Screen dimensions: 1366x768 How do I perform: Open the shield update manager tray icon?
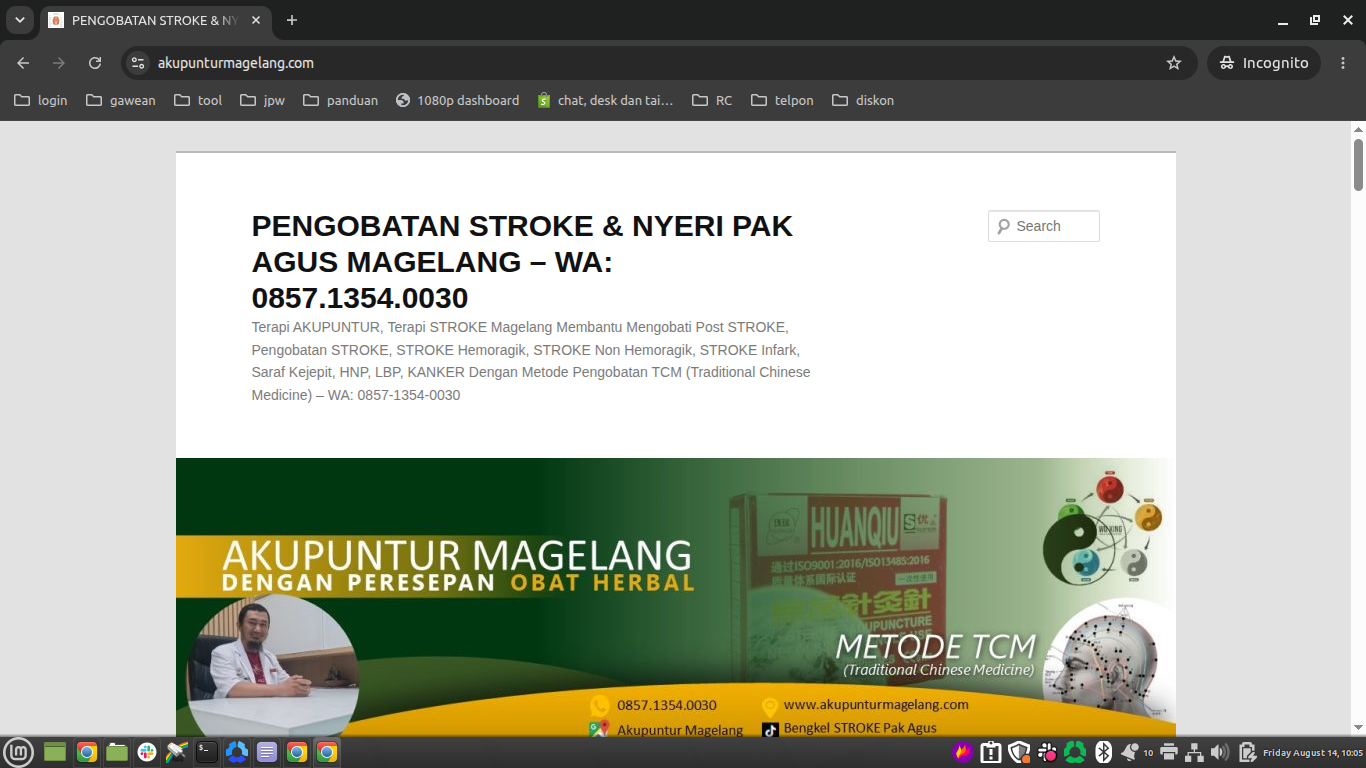point(1019,752)
